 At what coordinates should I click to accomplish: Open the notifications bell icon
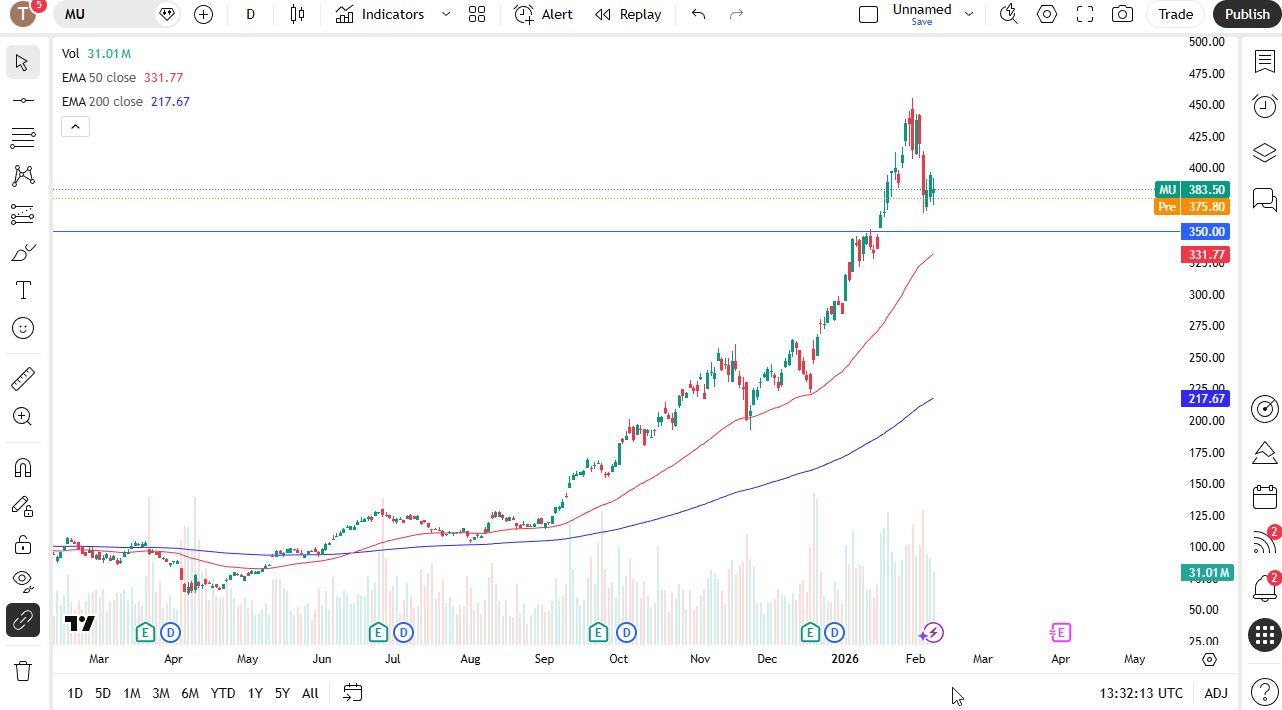pyautogui.click(x=1265, y=588)
